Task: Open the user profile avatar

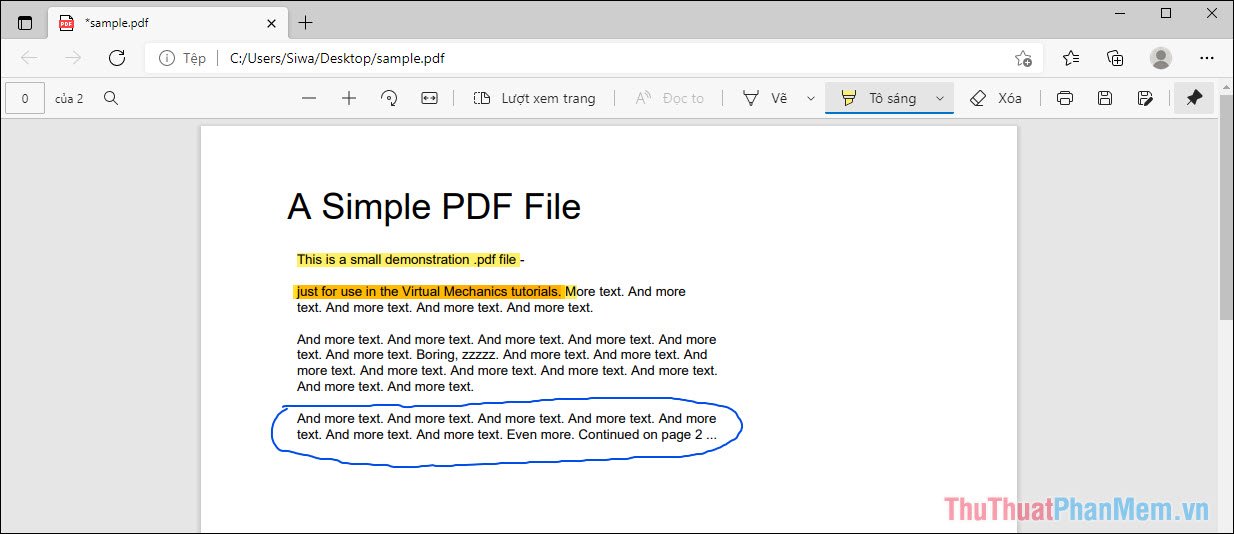Action: pos(1160,58)
